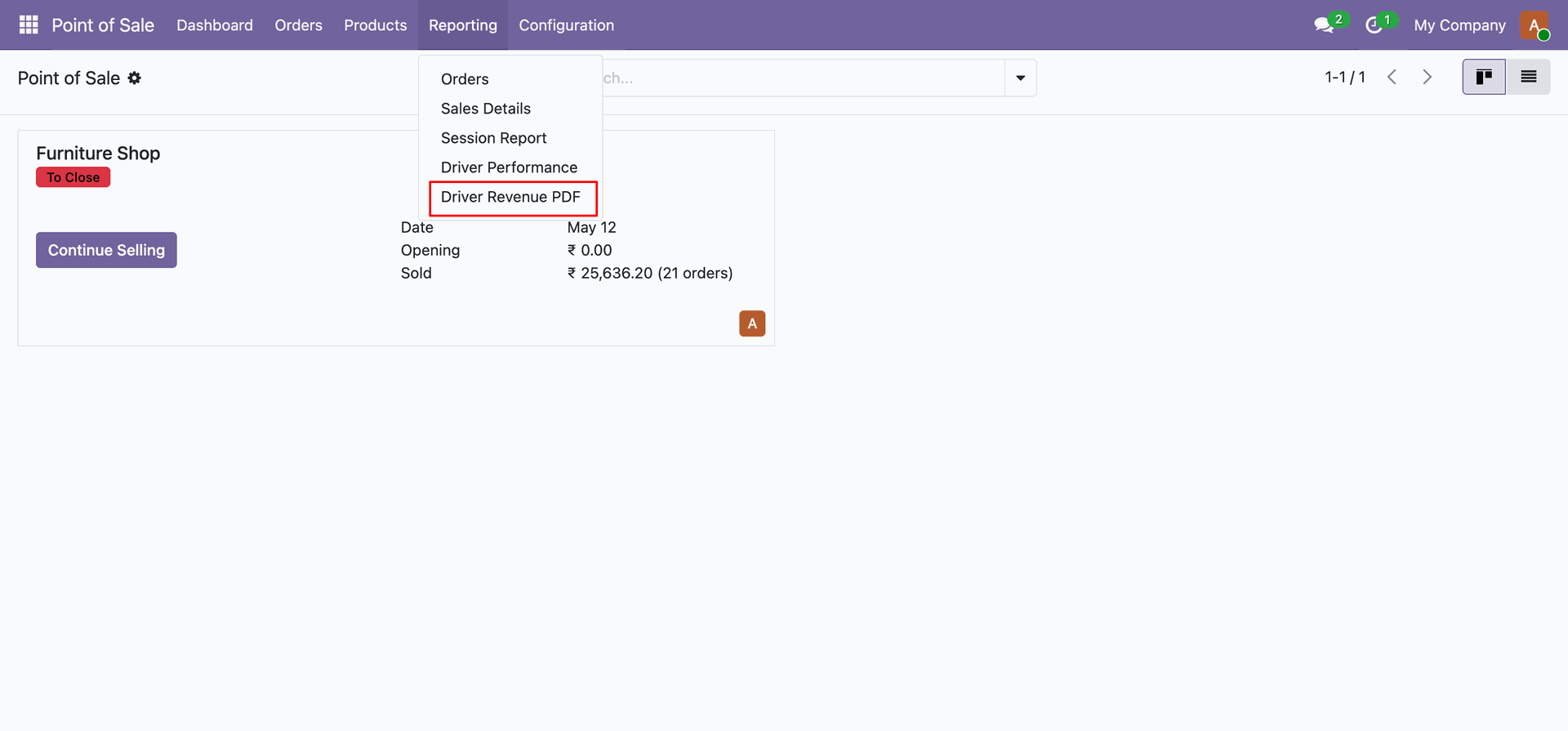The image size is (1568, 731).
Task: Click the Point of Sale app title
Action: coord(103,25)
